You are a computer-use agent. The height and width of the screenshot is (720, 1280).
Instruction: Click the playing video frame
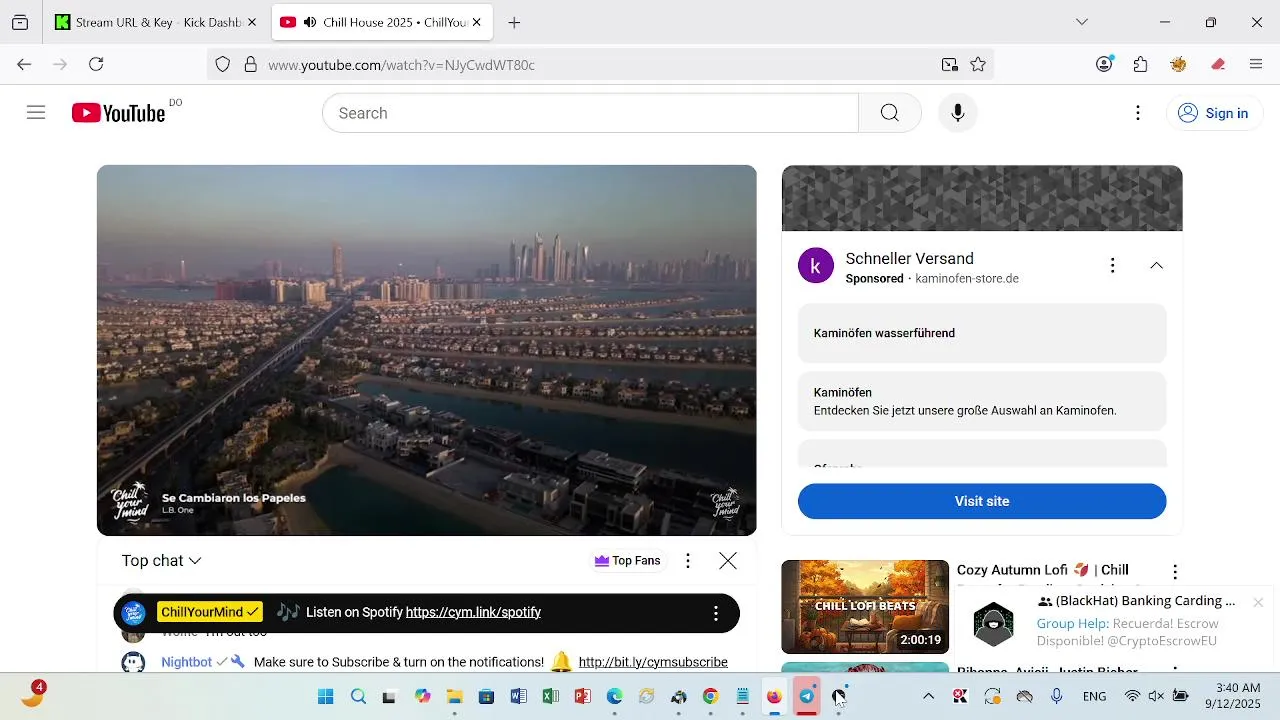427,350
